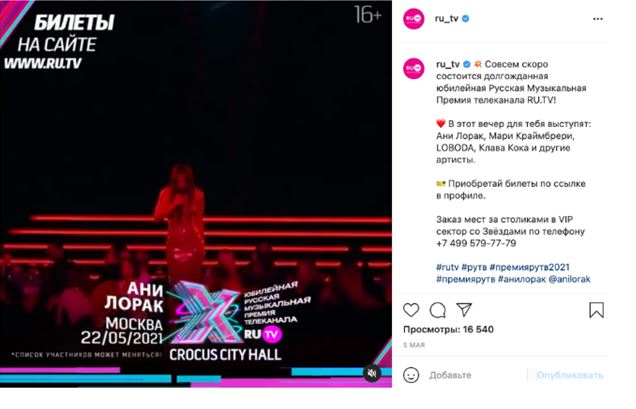The height and width of the screenshot is (409, 636).
Task: Open the ru_tv username in the header
Action: point(446,19)
